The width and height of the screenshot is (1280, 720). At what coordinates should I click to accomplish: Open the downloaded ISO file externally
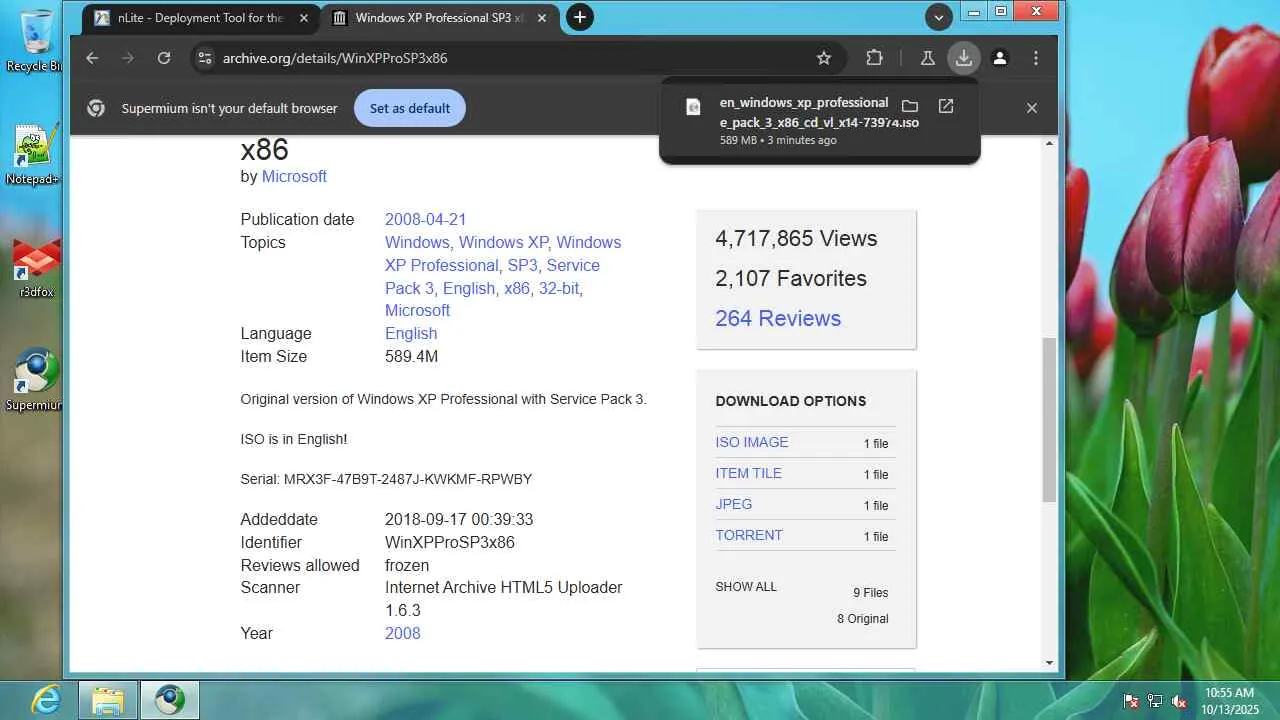click(946, 106)
